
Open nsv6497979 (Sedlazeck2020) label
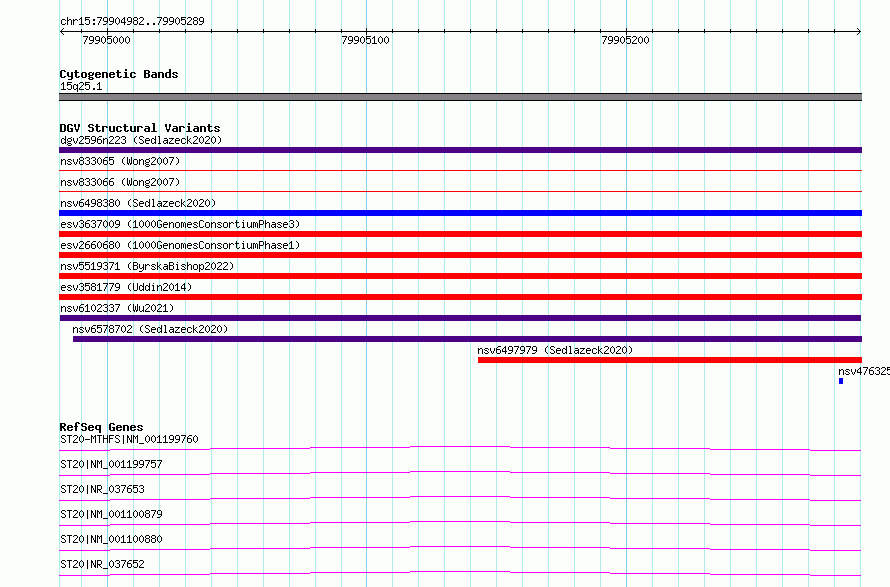(555, 350)
